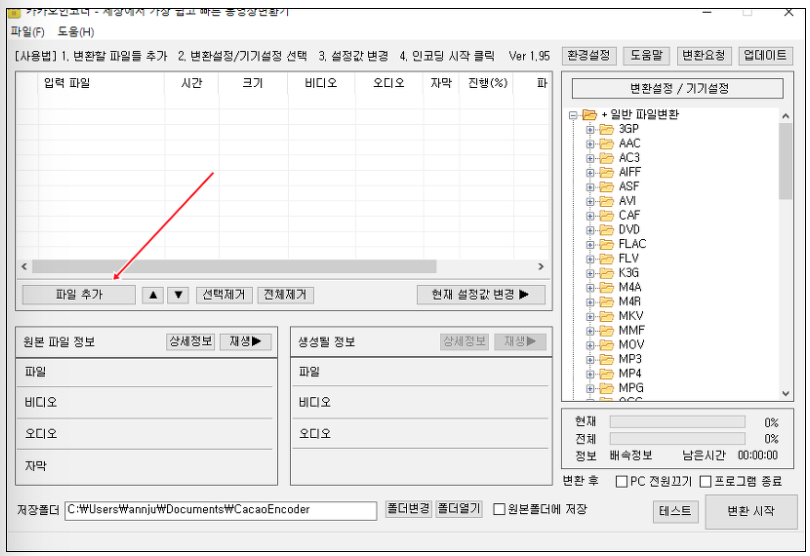Click 현재 설정값 변경 button

480,295
